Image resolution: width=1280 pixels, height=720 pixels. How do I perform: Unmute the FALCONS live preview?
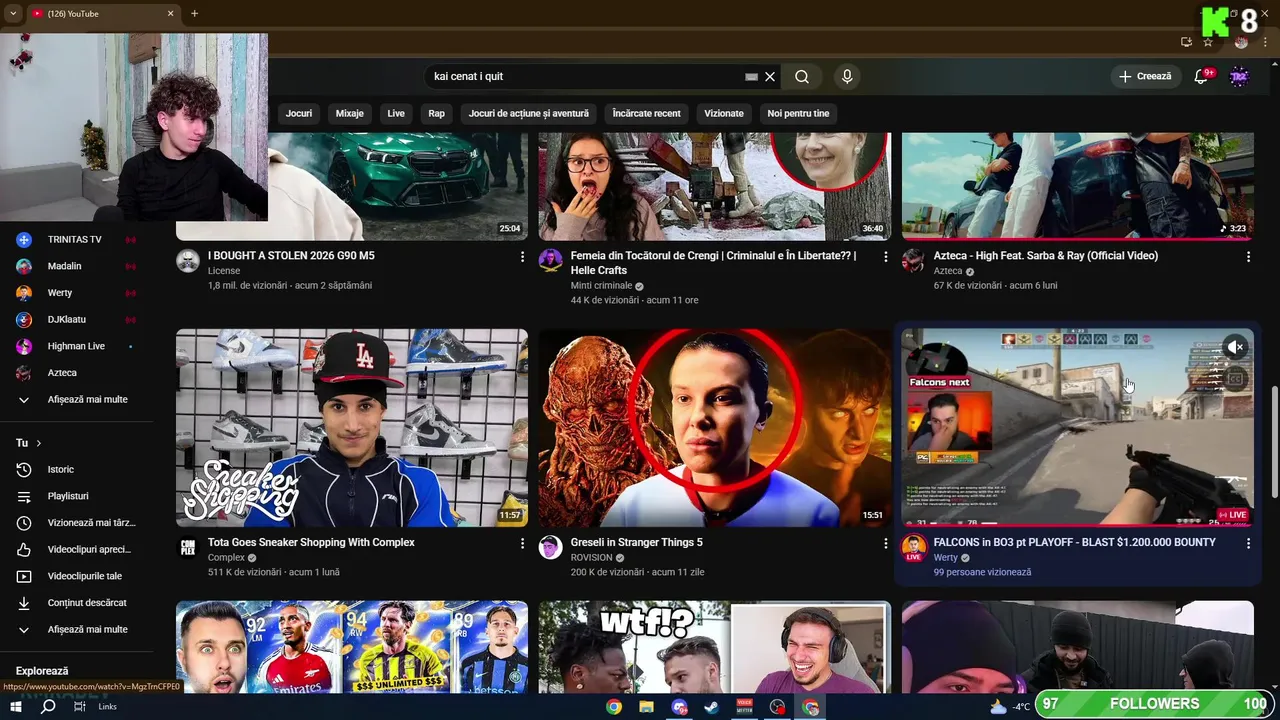point(1236,347)
